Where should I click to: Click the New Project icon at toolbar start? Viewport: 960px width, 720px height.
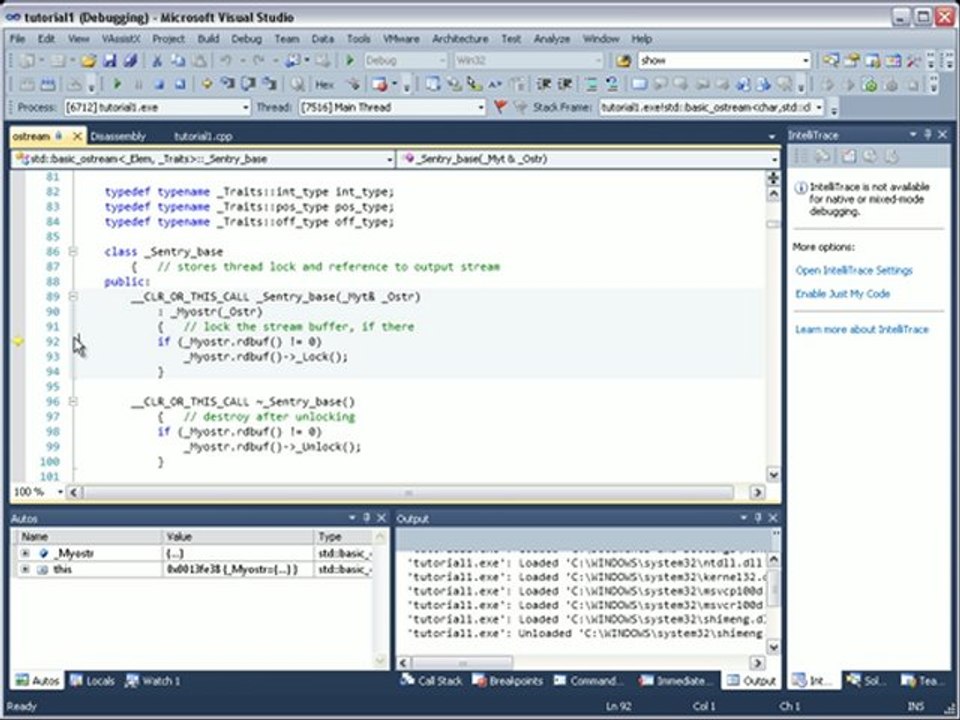(x=27, y=61)
